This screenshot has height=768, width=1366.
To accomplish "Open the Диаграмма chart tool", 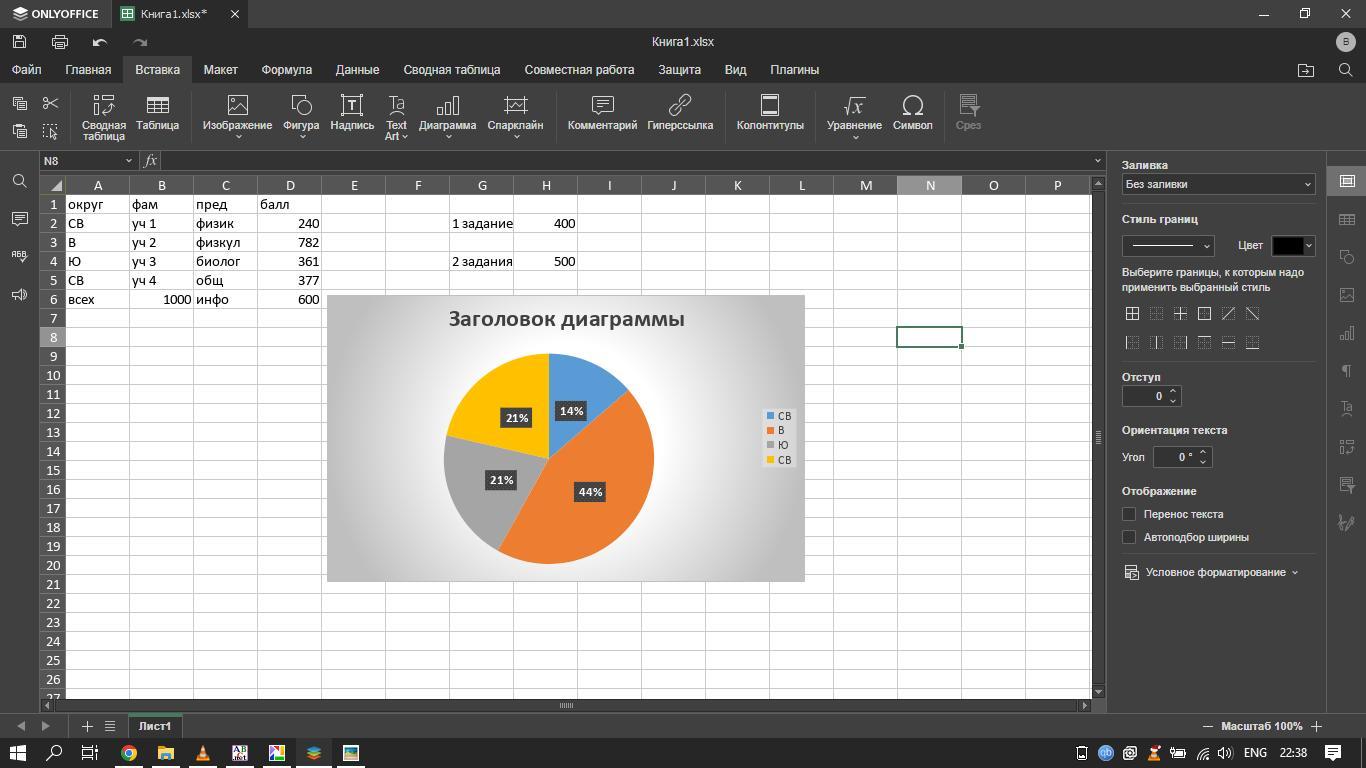I will 447,108.
